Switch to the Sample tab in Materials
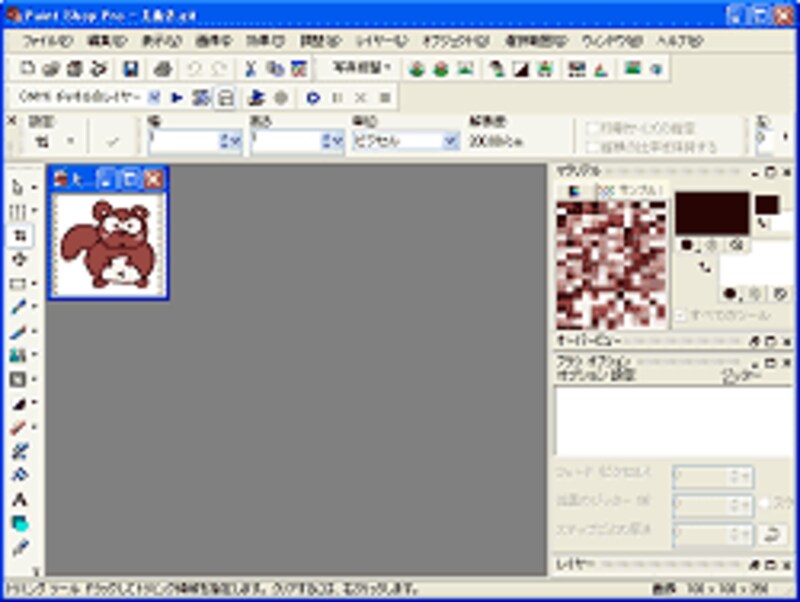The width and height of the screenshot is (800, 602). (x=630, y=190)
